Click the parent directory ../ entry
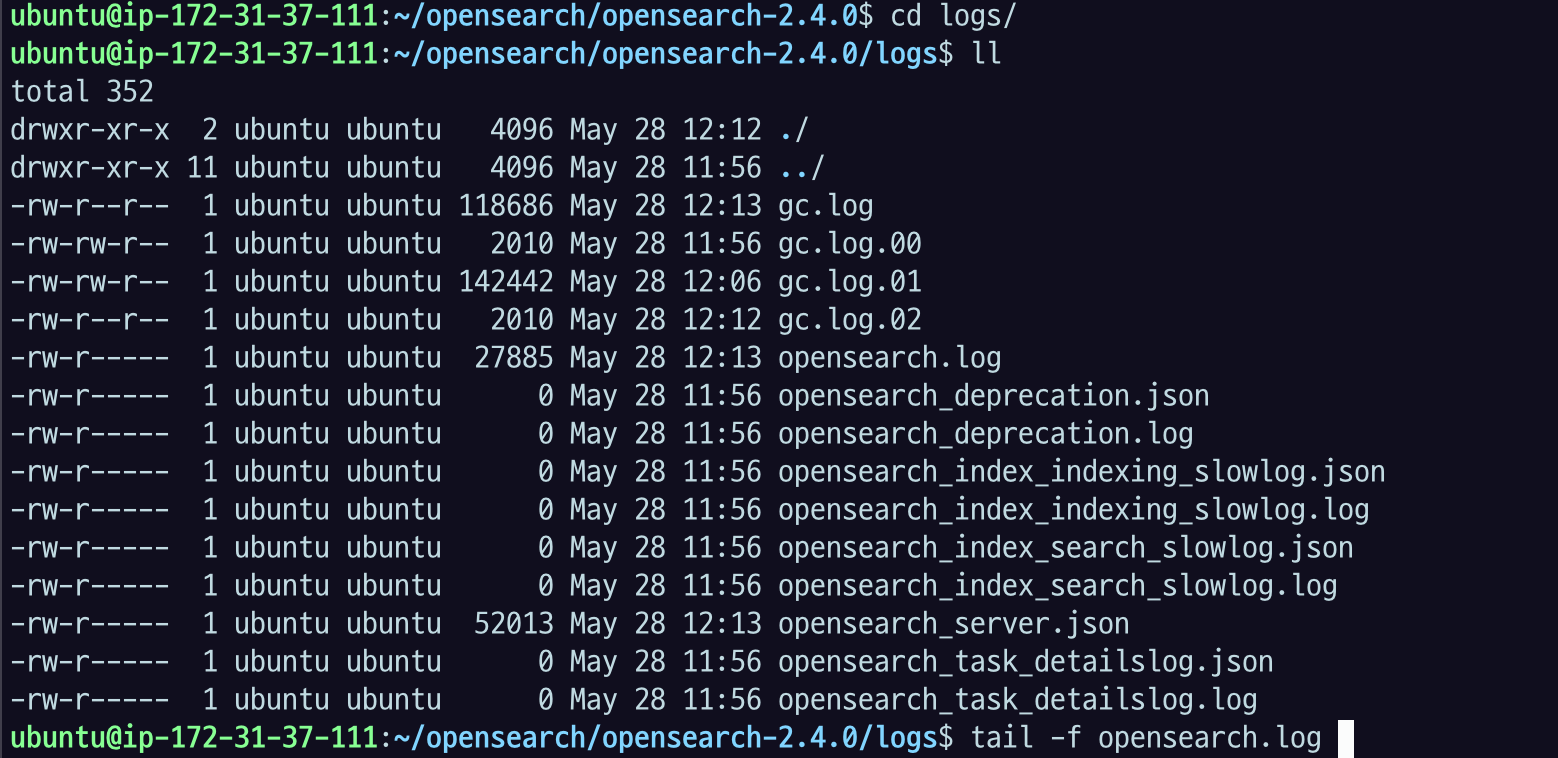Viewport: 1558px width, 758px height. (x=801, y=168)
